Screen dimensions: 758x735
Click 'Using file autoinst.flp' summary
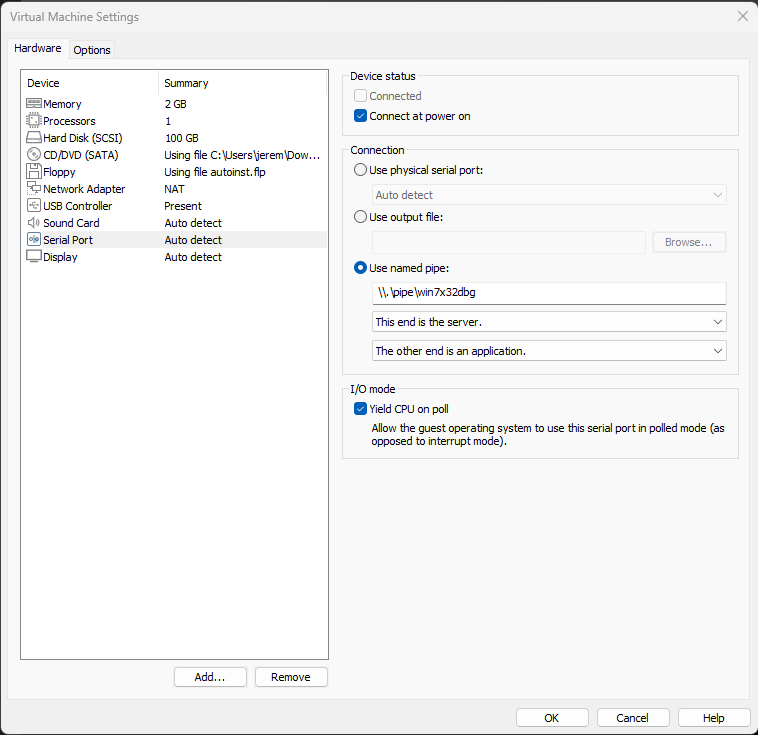click(215, 172)
